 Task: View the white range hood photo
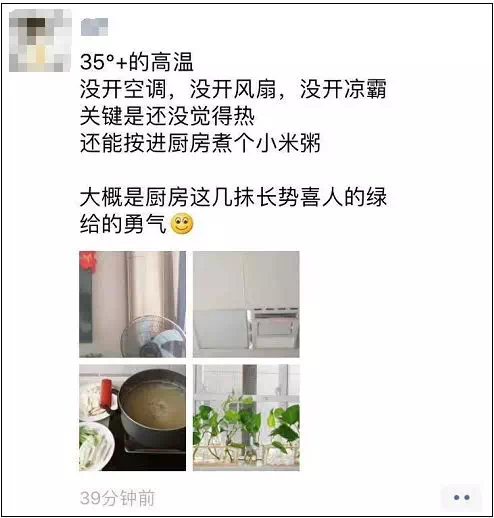click(246, 304)
